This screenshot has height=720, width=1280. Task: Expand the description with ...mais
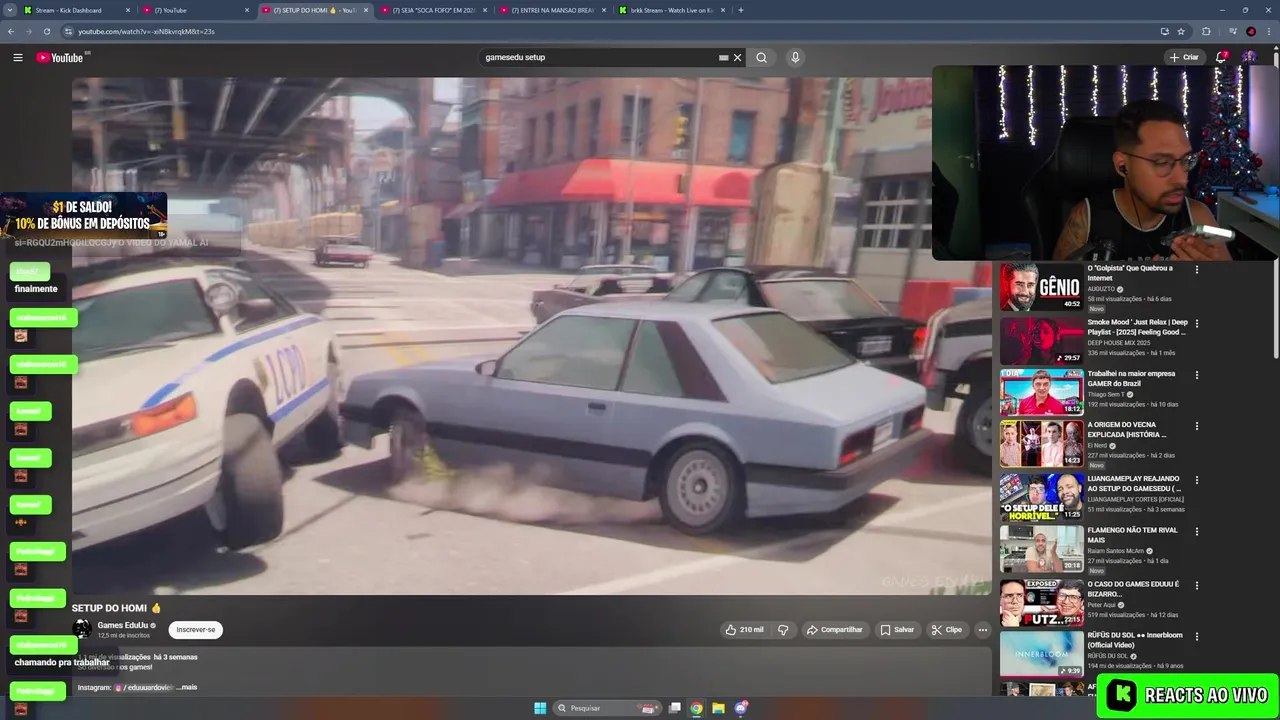185,687
